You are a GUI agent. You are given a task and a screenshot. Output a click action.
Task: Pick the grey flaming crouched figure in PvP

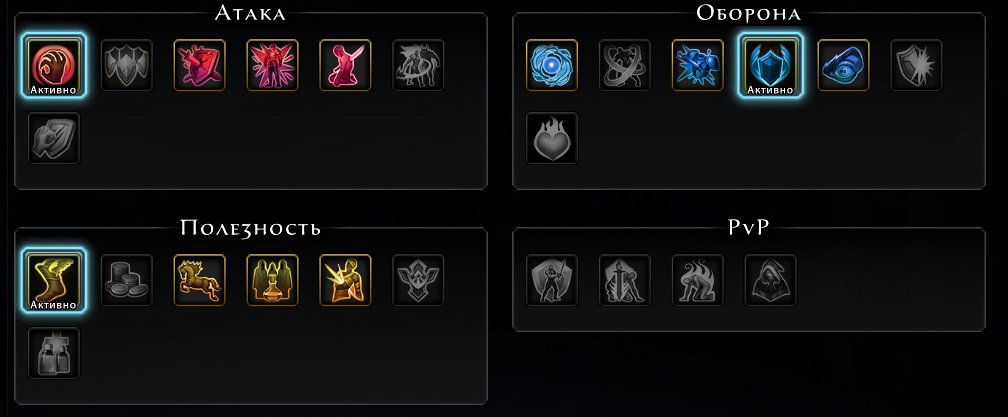click(x=698, y=280)
